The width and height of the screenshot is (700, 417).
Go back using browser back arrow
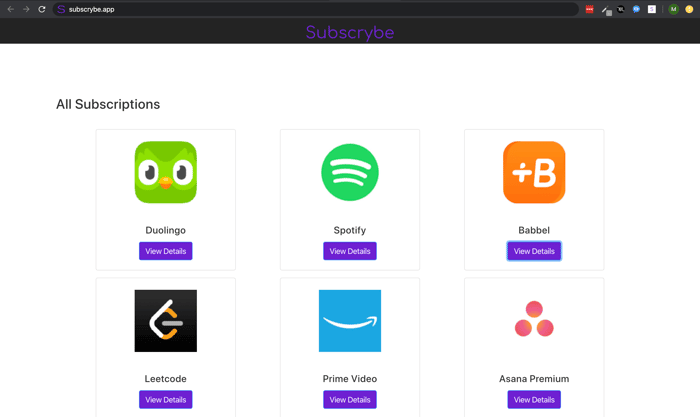[x=11, y=9]
